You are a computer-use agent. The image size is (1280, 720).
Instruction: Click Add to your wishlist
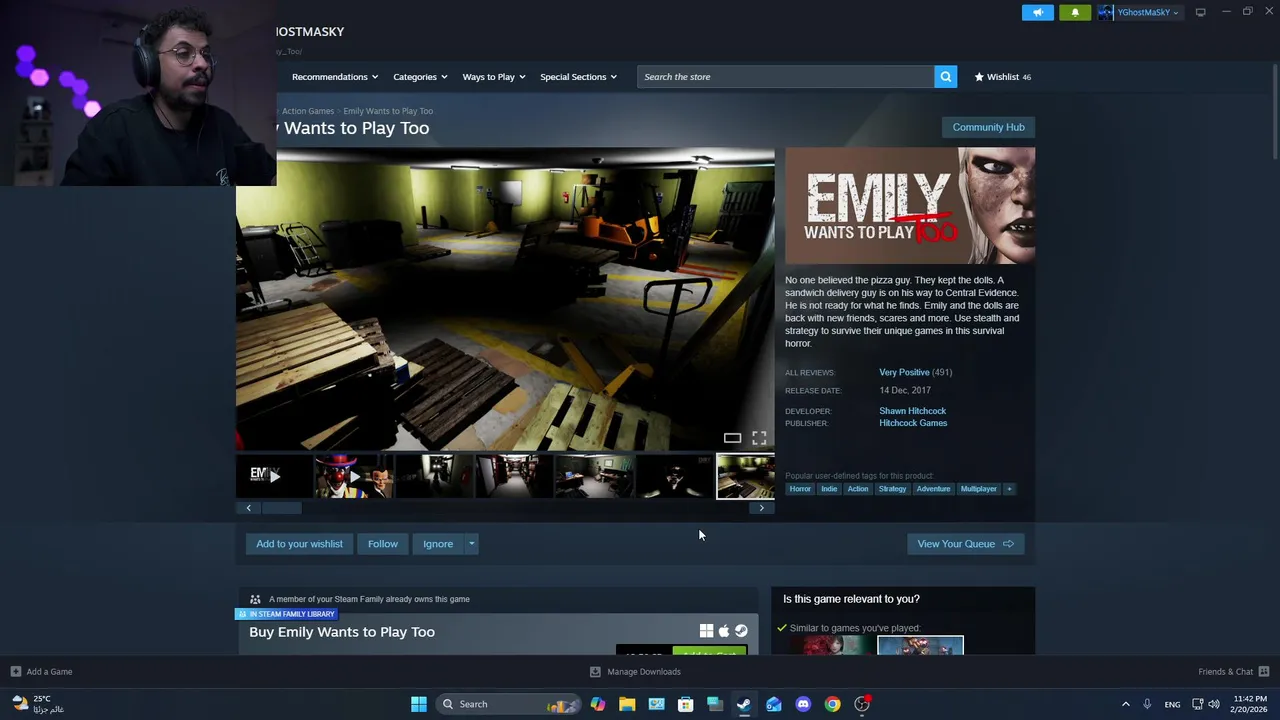[299, 544]
